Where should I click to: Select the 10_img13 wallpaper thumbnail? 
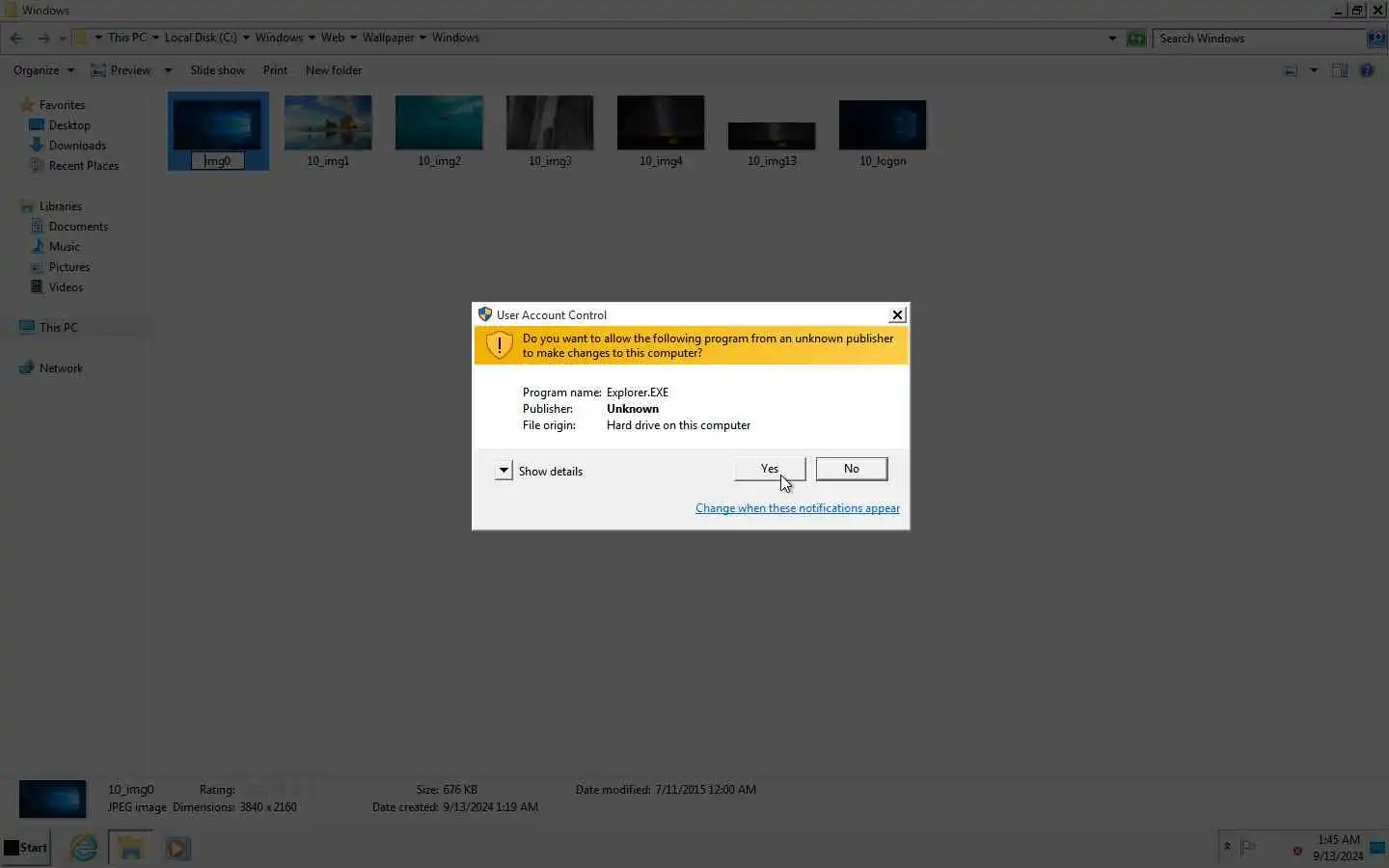(772, 136)
